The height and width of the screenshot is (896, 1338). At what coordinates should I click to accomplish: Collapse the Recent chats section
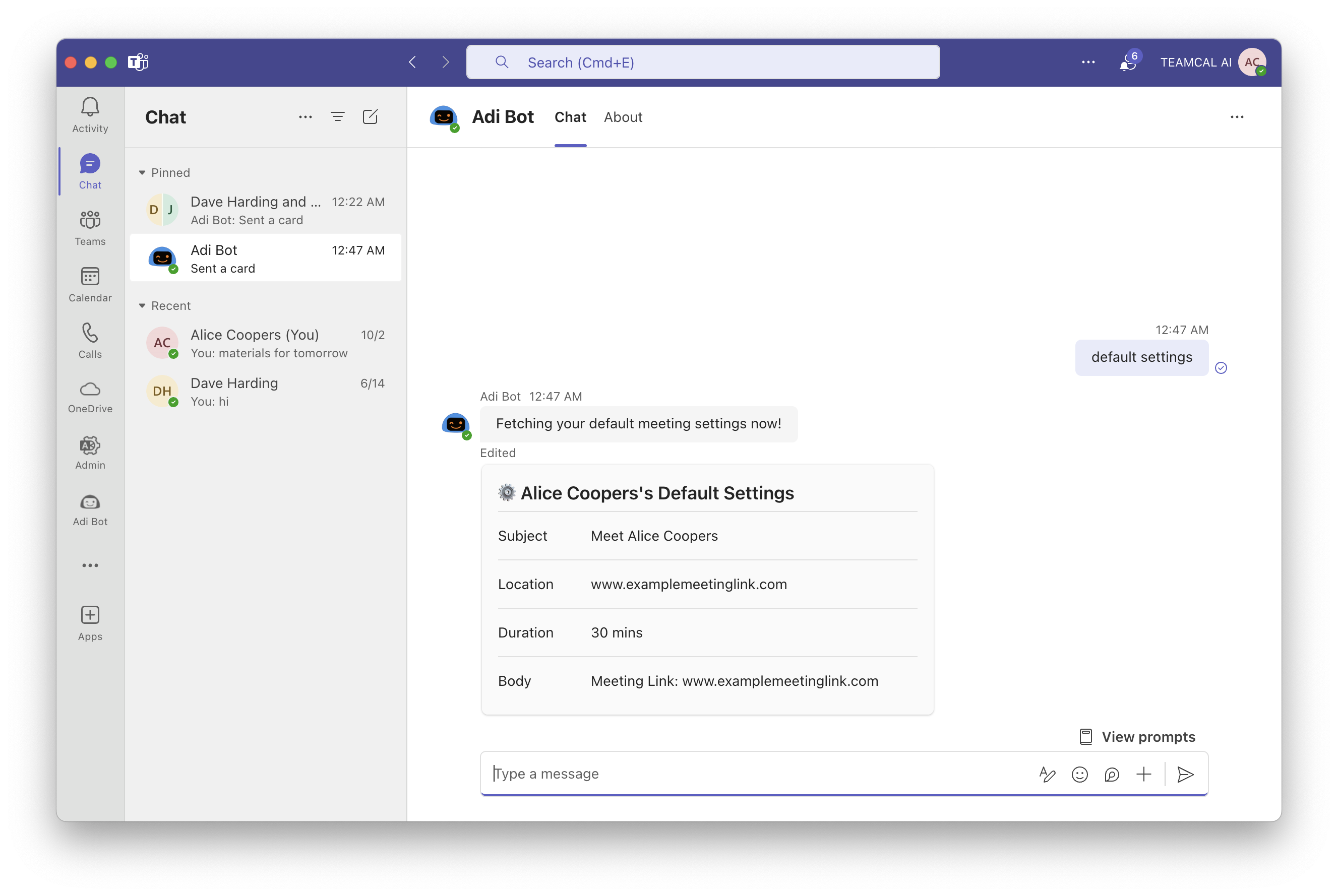point(142,306)
